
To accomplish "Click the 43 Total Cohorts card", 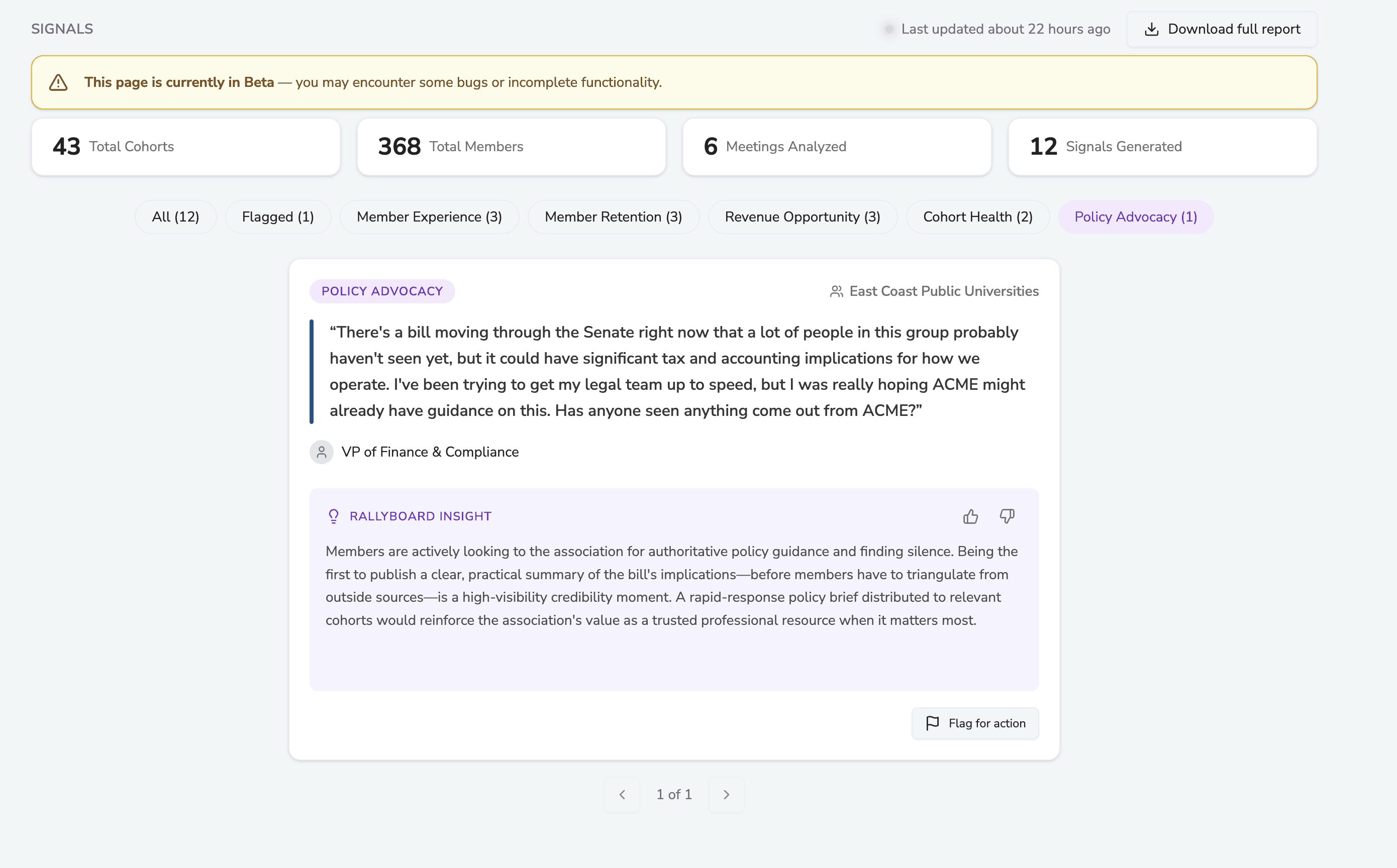I will pos(185,147).
